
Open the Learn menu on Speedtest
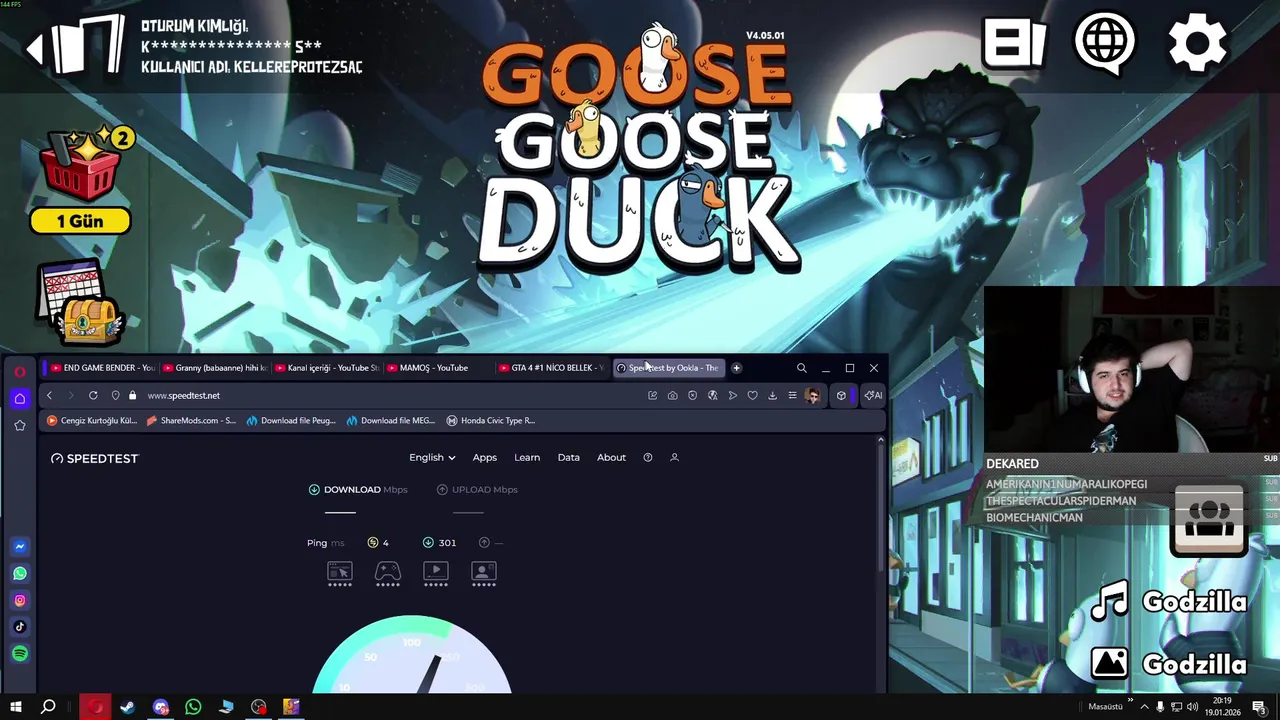point(527,457)
